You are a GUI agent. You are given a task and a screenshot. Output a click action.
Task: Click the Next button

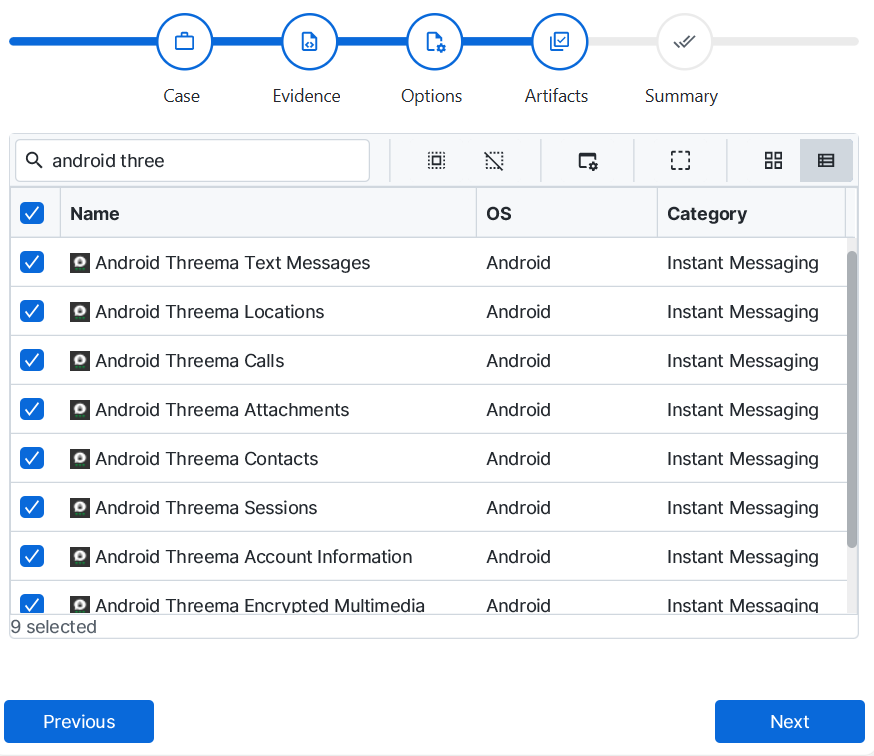pos(789,722)
